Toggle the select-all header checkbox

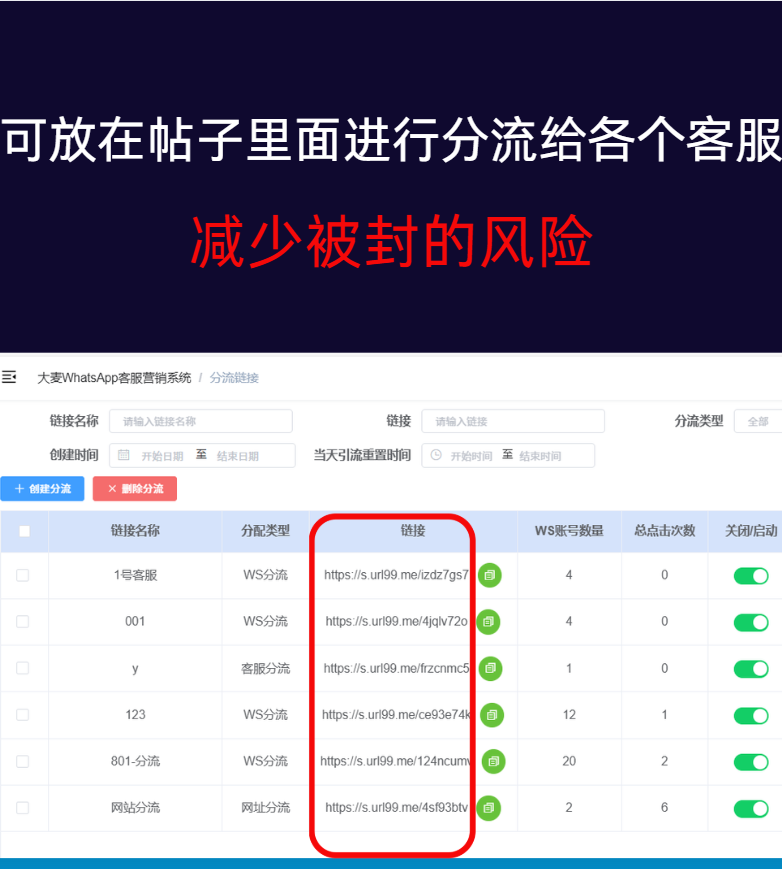tap(24, 531)
